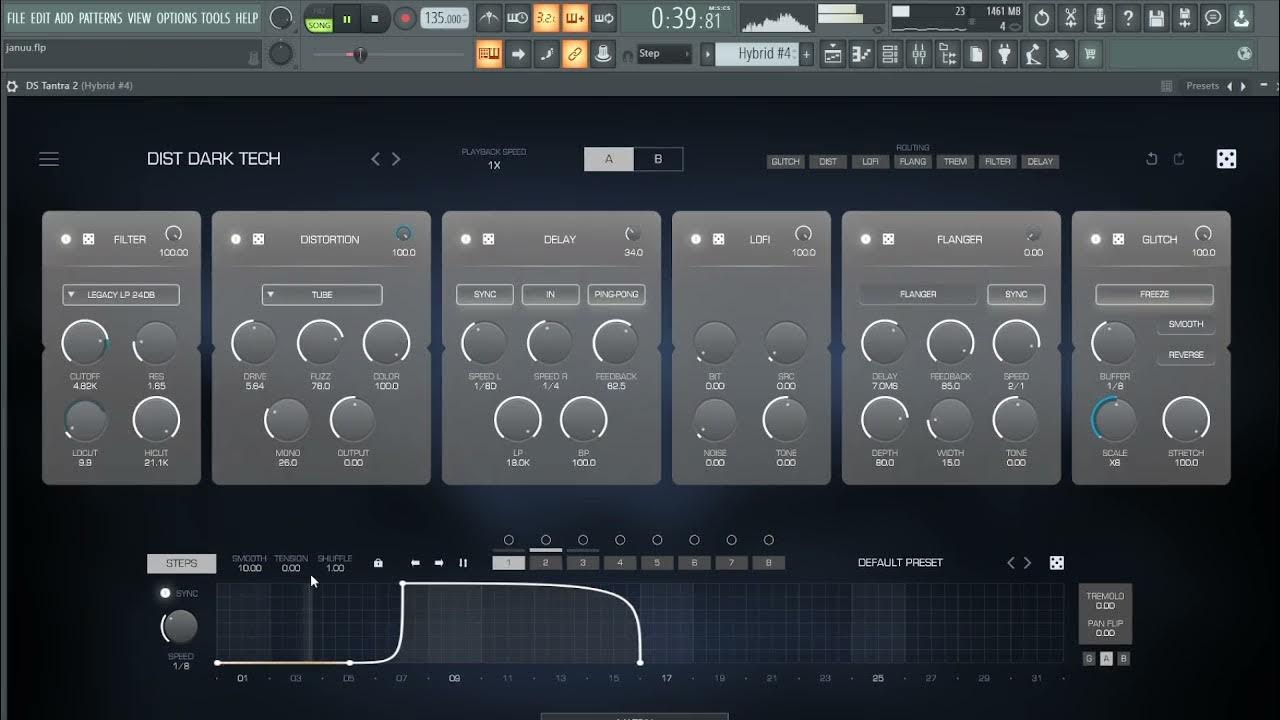The width and height of the screenshot is (1280, 720).
Task: Switch to the B slot
Action: [x=658, y=159]
